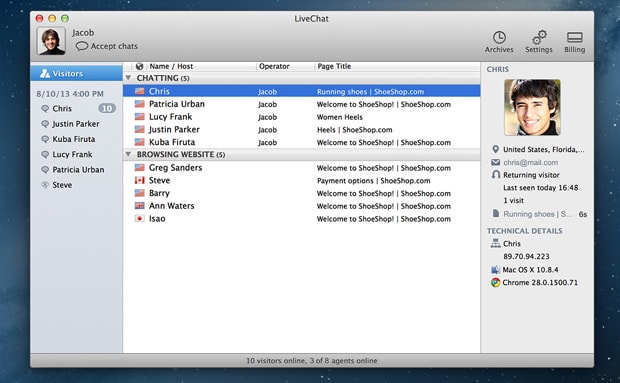The width and height of the screenshot is (620, 383).
Task: Toggle the Accept chats status
Action: [107, 46]
